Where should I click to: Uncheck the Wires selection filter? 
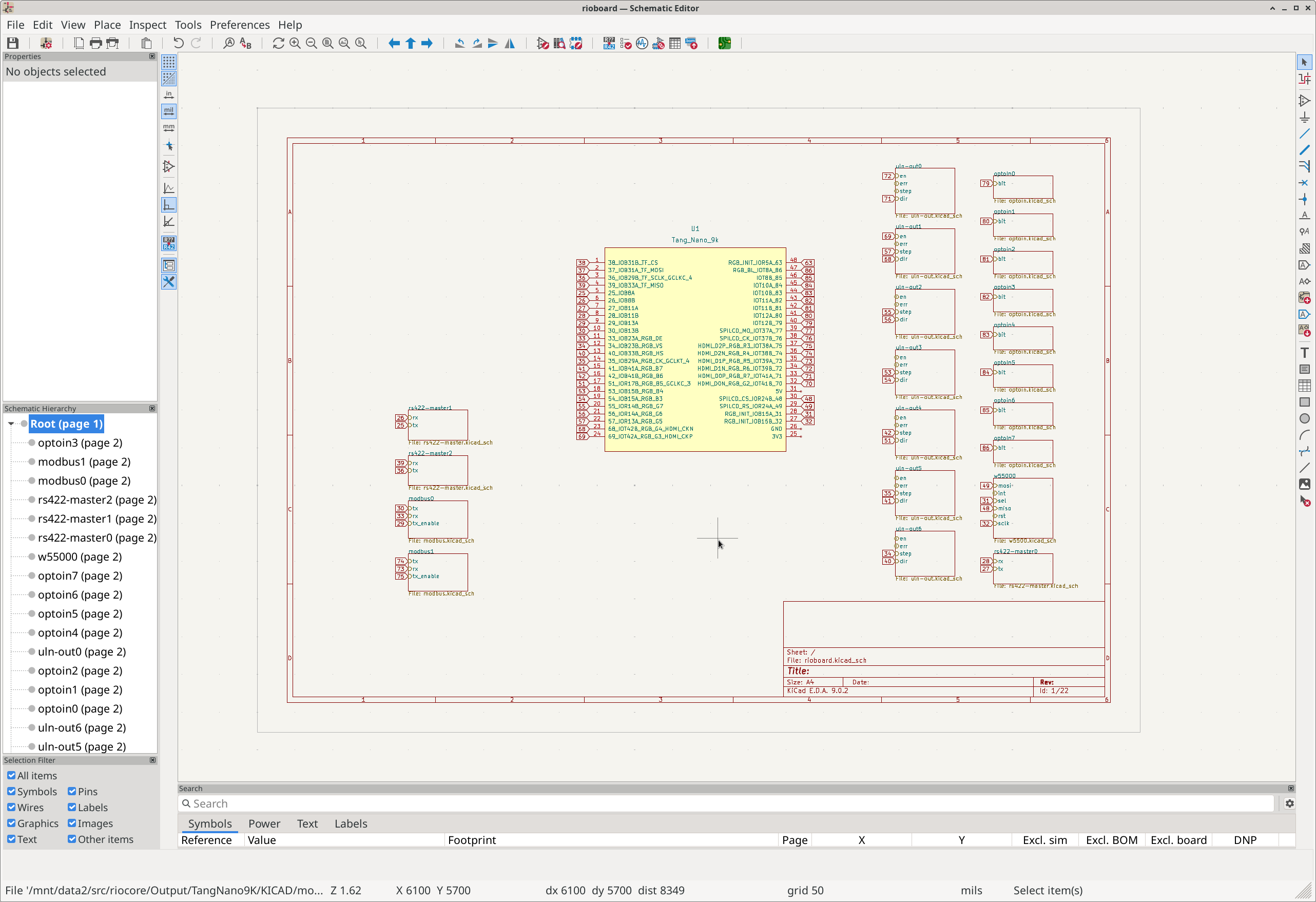[11, 808]
